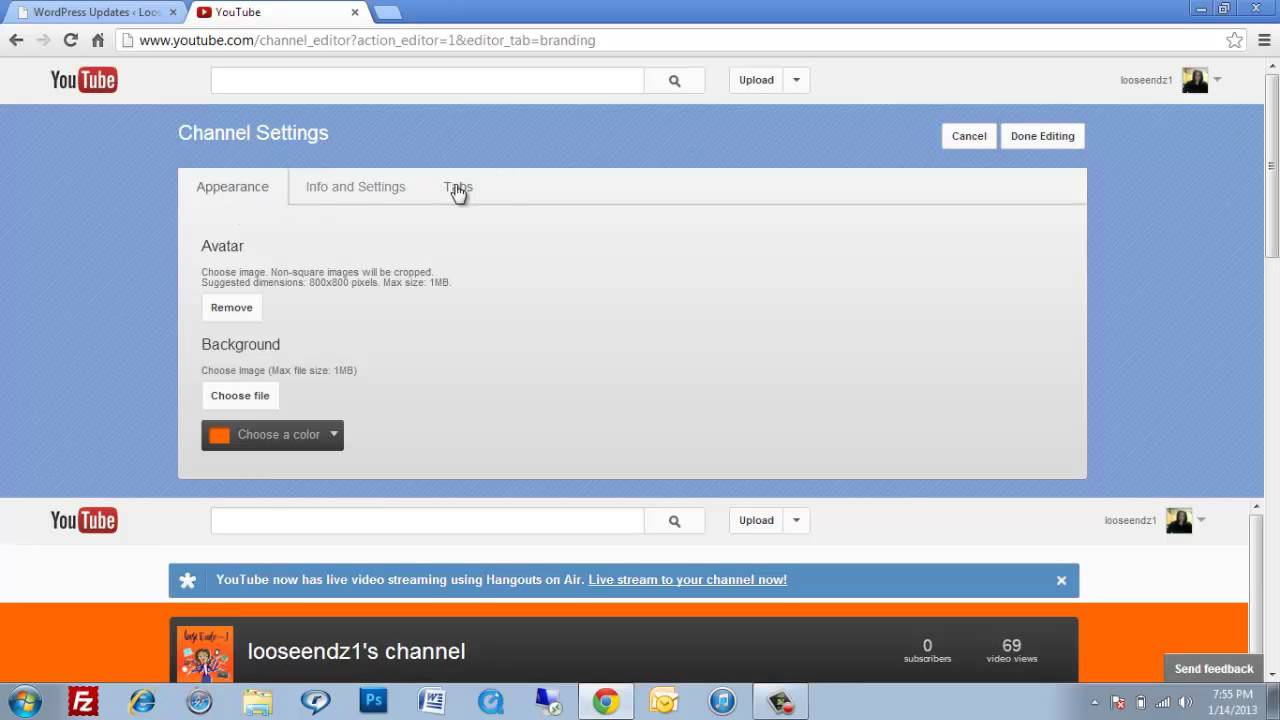Show hidden system tray icons

[1095, 702]
